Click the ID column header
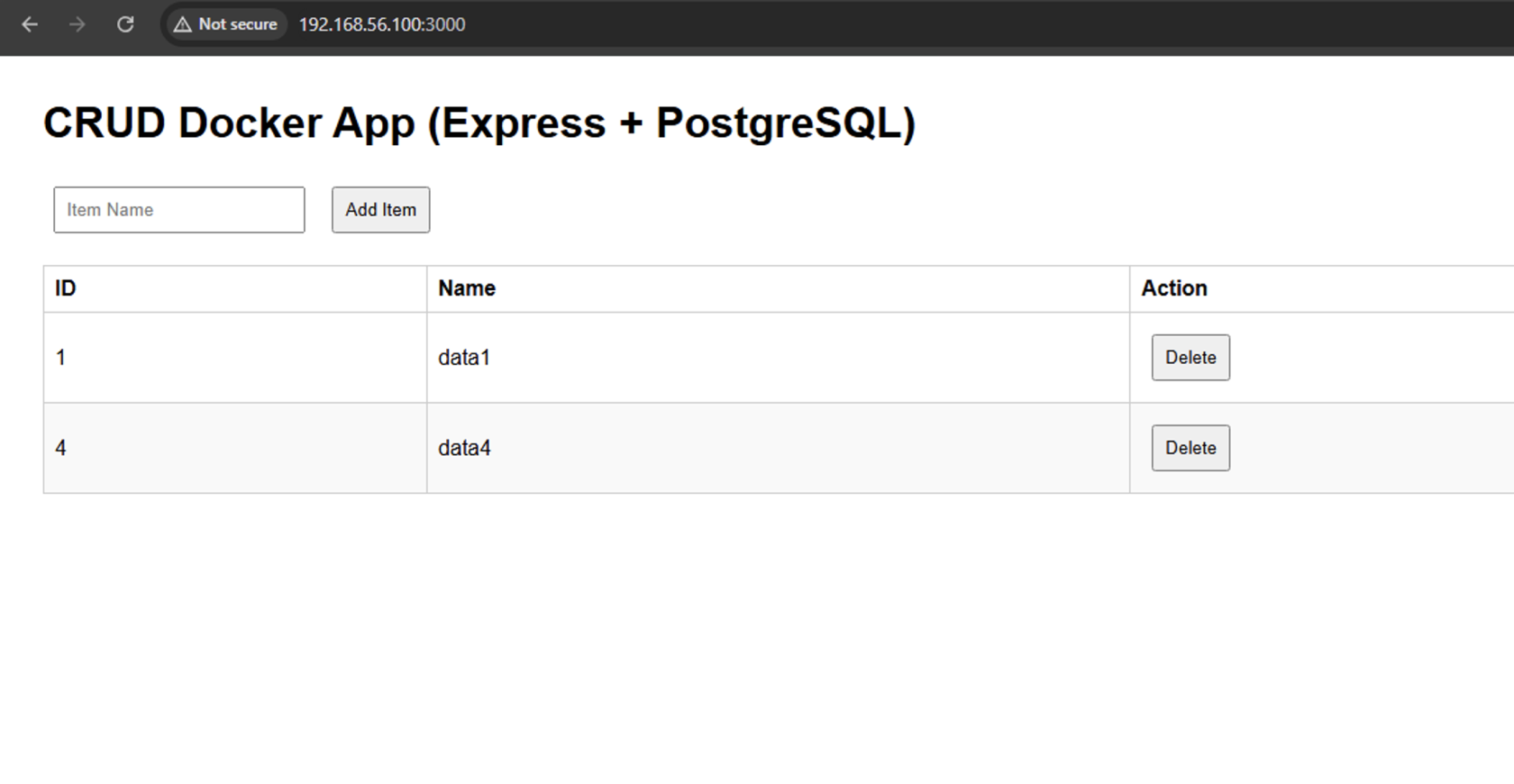Image resolution: width=1514 pixels, height=784 pixels. (66, 288)
